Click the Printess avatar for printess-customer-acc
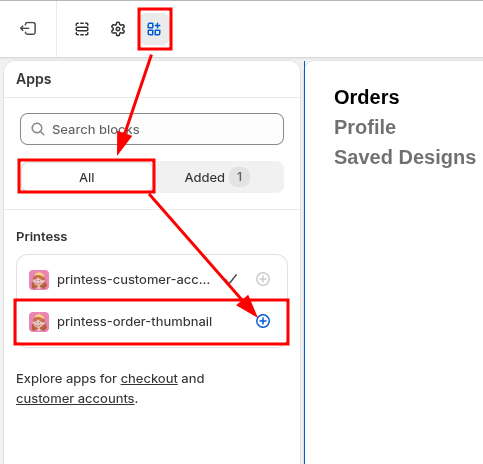 [x=39, y=280]
